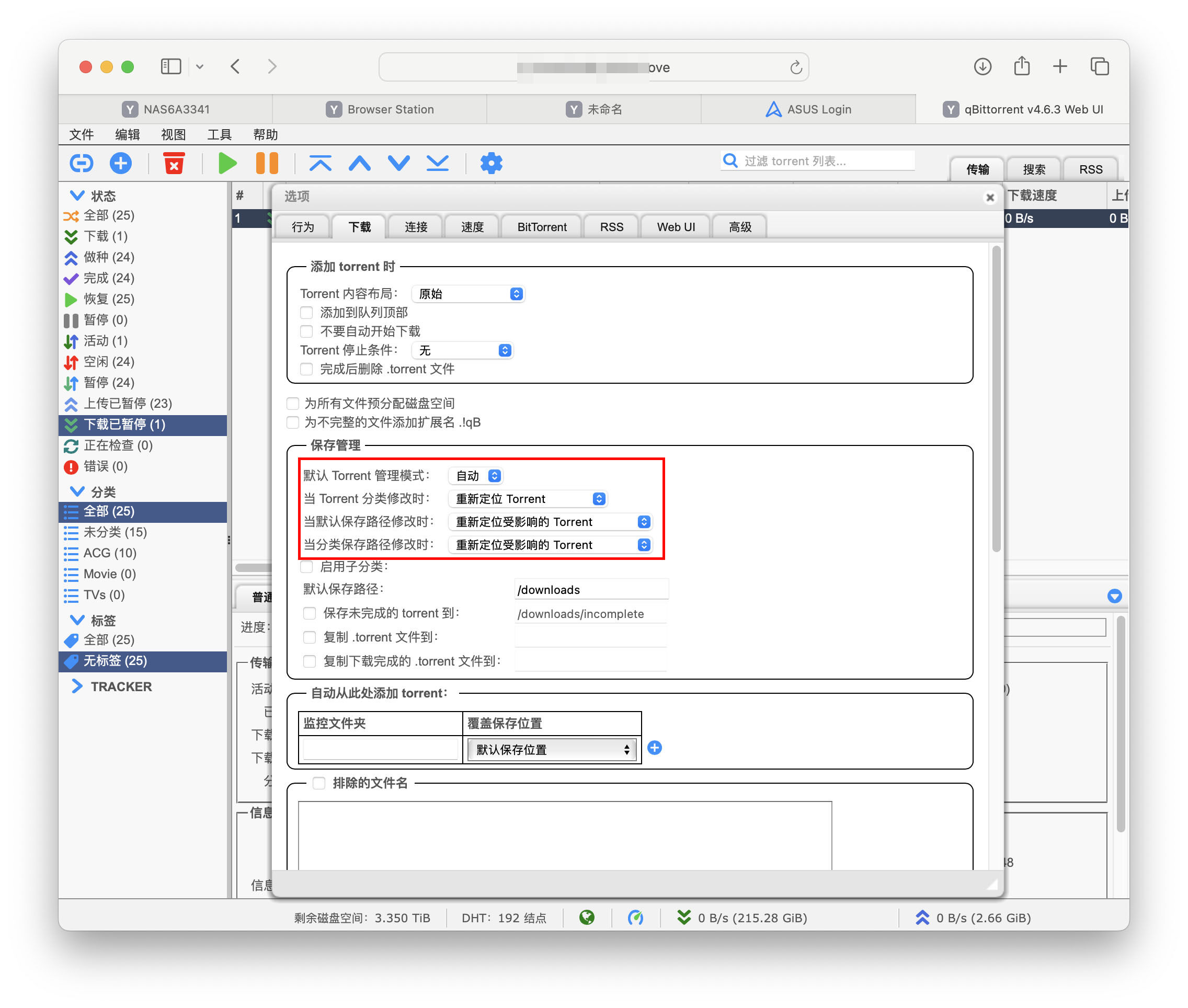Switch to Browser Station browser tab
1188x1008 pixels.
[x=380, y=109]
